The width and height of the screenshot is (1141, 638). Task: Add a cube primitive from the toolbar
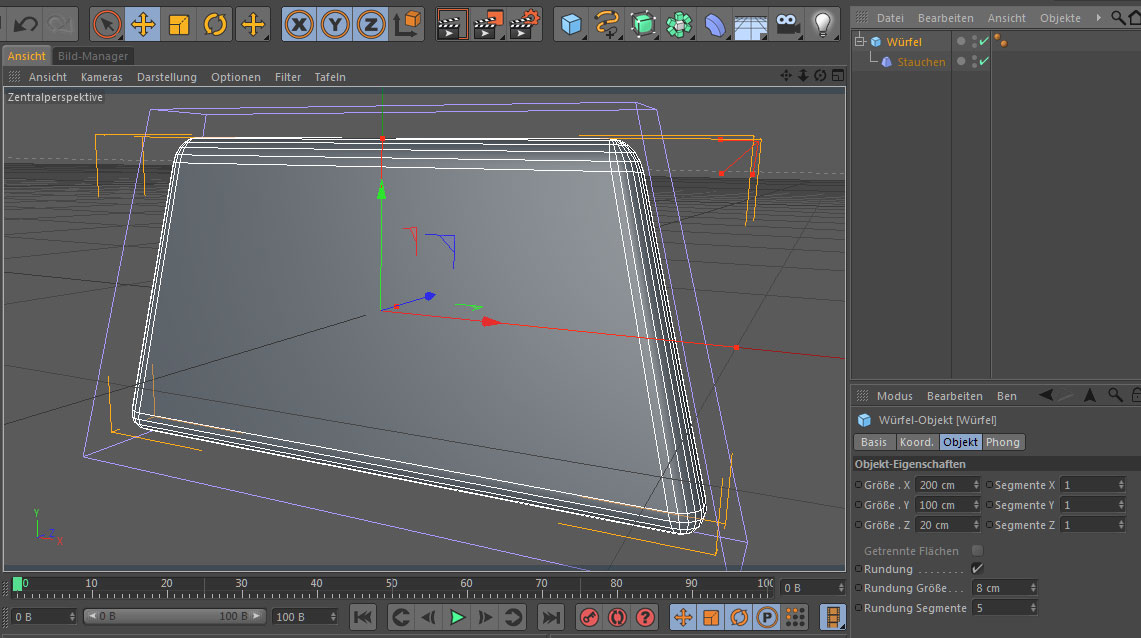point(571,24)
